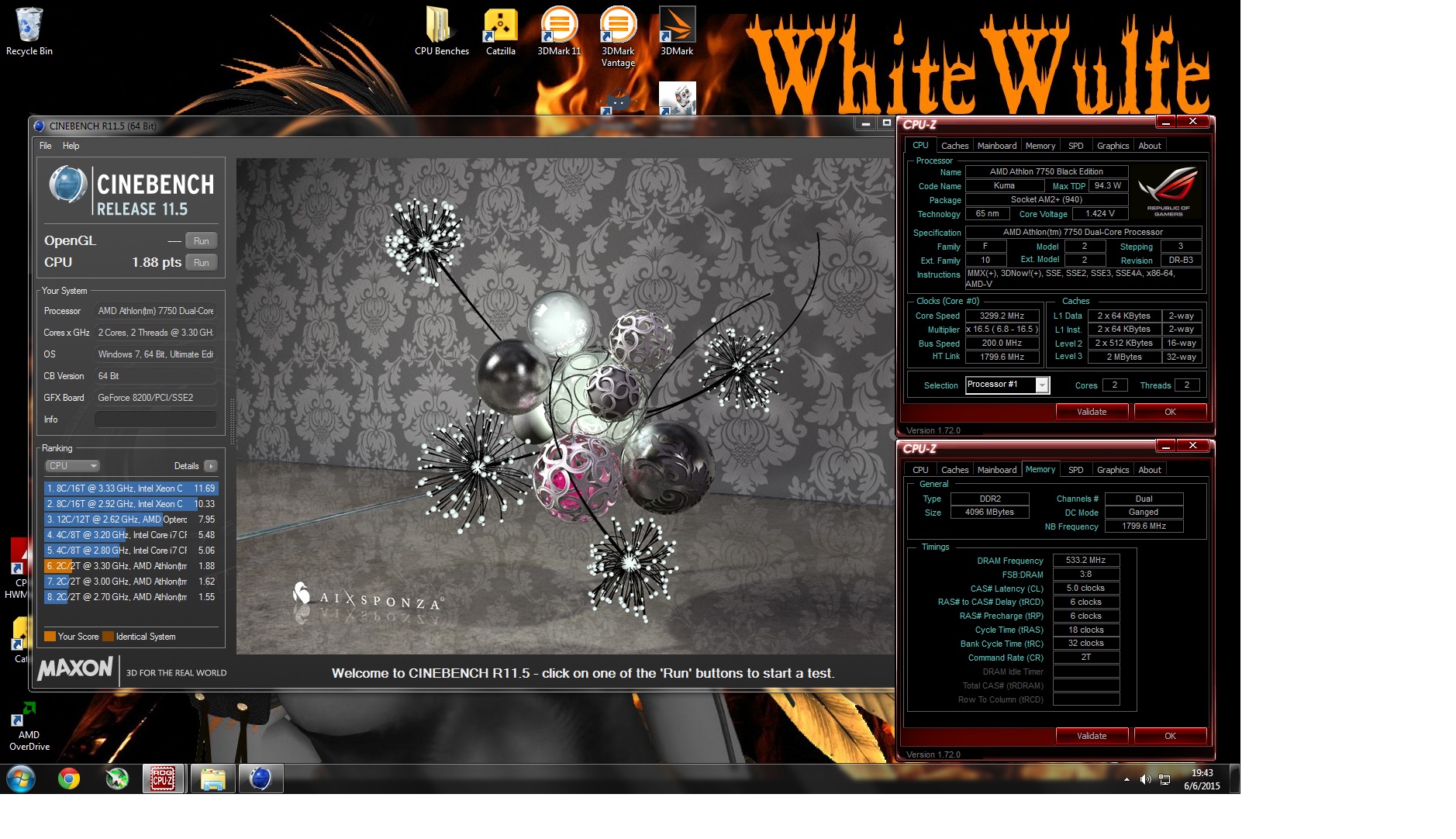Launch the 3DMark 11 desktop shortcut
The width and height of the screenshot is (1456, 839).
(559, 31)
